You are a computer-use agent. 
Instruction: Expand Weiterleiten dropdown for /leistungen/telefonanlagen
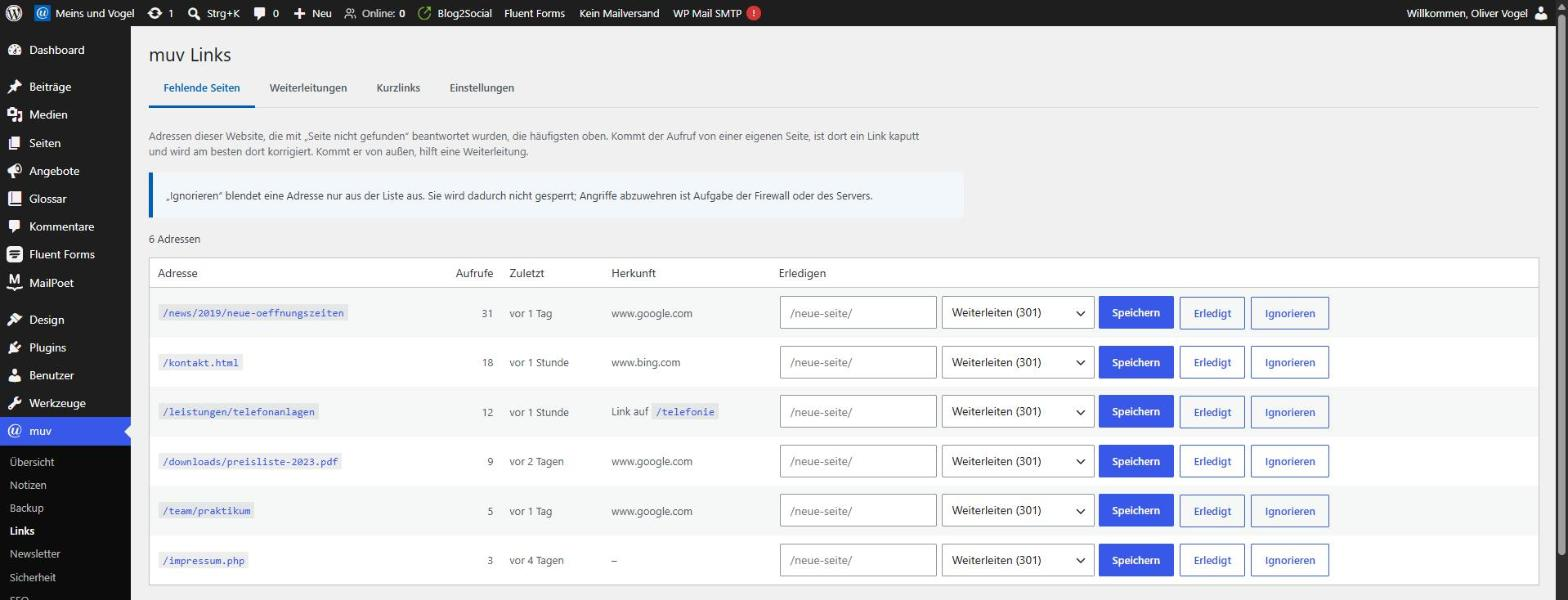[1017, 412]
